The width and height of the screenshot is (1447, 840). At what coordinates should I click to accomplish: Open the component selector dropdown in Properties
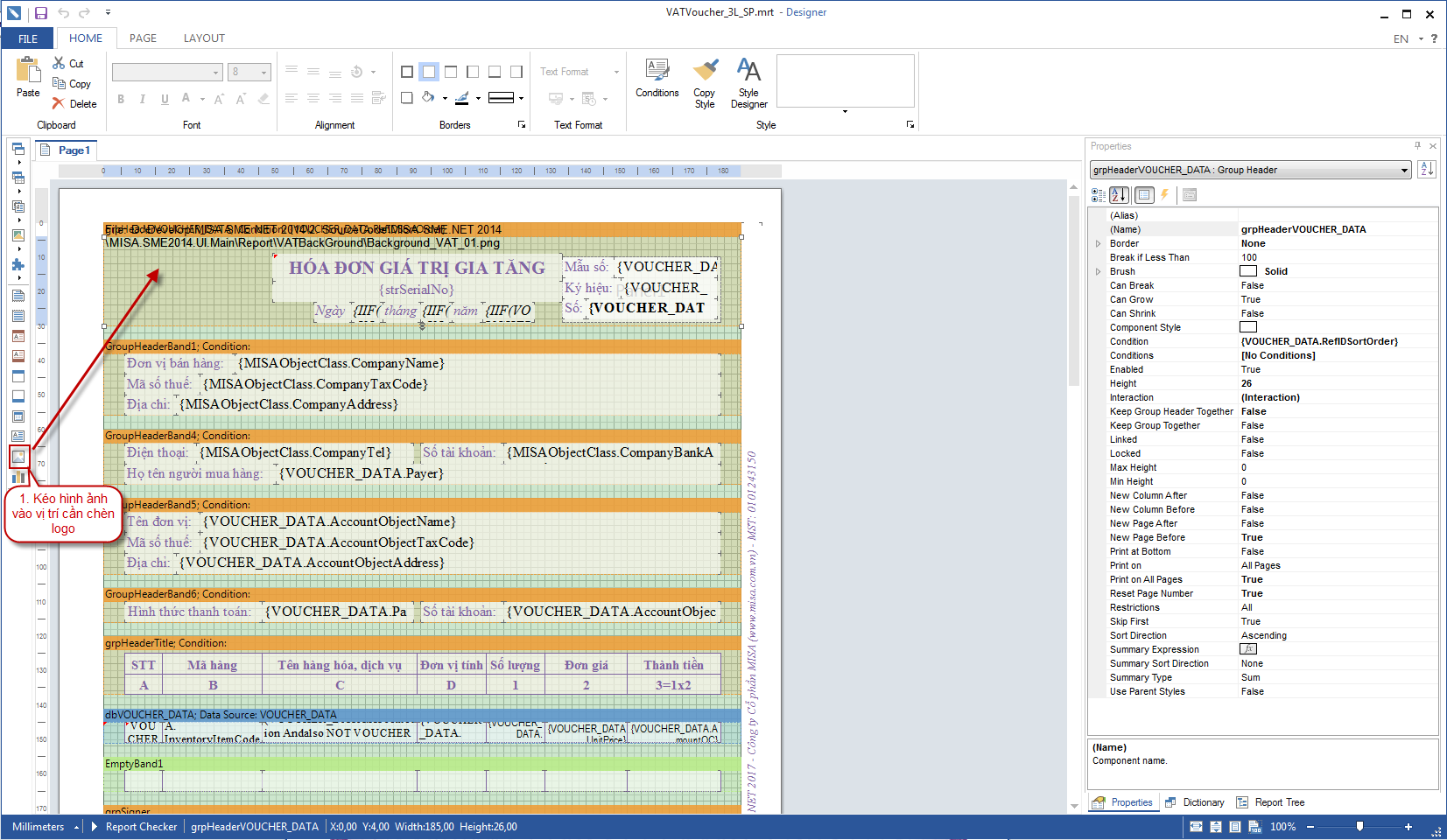click(x=1405, y=170)
